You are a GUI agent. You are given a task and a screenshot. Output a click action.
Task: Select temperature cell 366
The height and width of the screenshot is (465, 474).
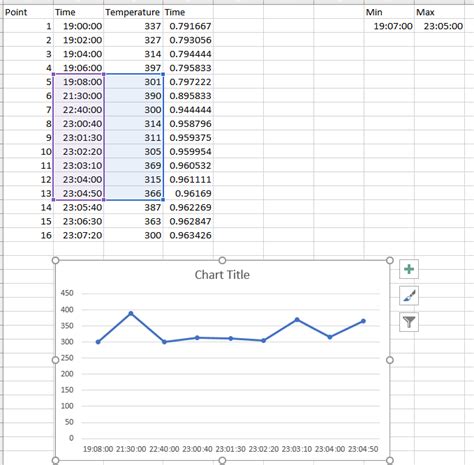point(133,193)
